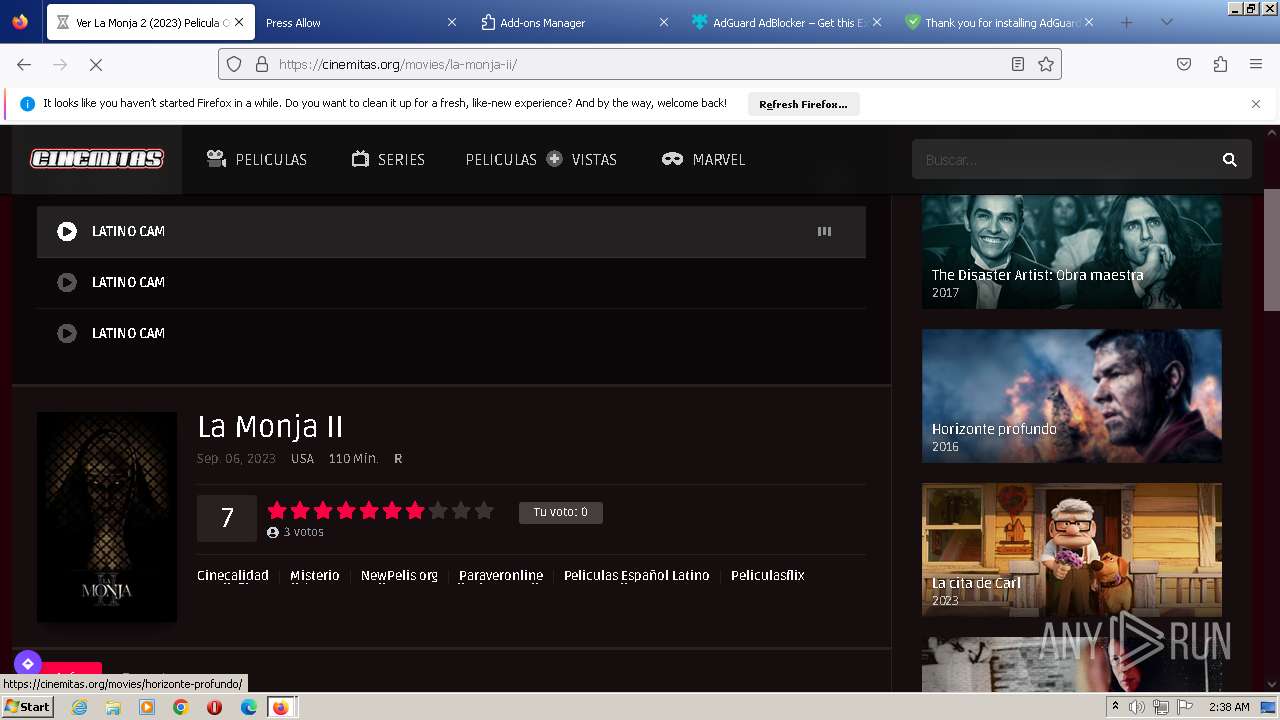Open the NewPelis.org tag link
This screenshot has width=1280, height=720.
(399, 575)
